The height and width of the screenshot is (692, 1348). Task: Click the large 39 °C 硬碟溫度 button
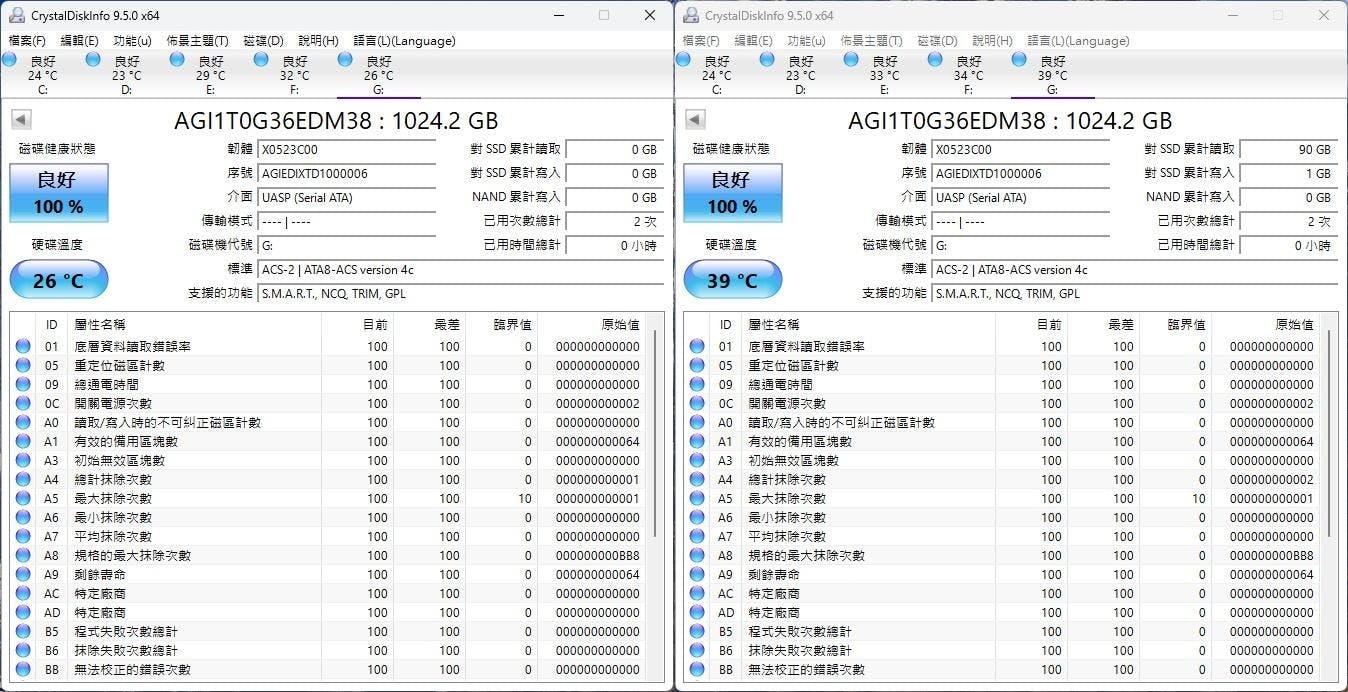click(732, 280)
